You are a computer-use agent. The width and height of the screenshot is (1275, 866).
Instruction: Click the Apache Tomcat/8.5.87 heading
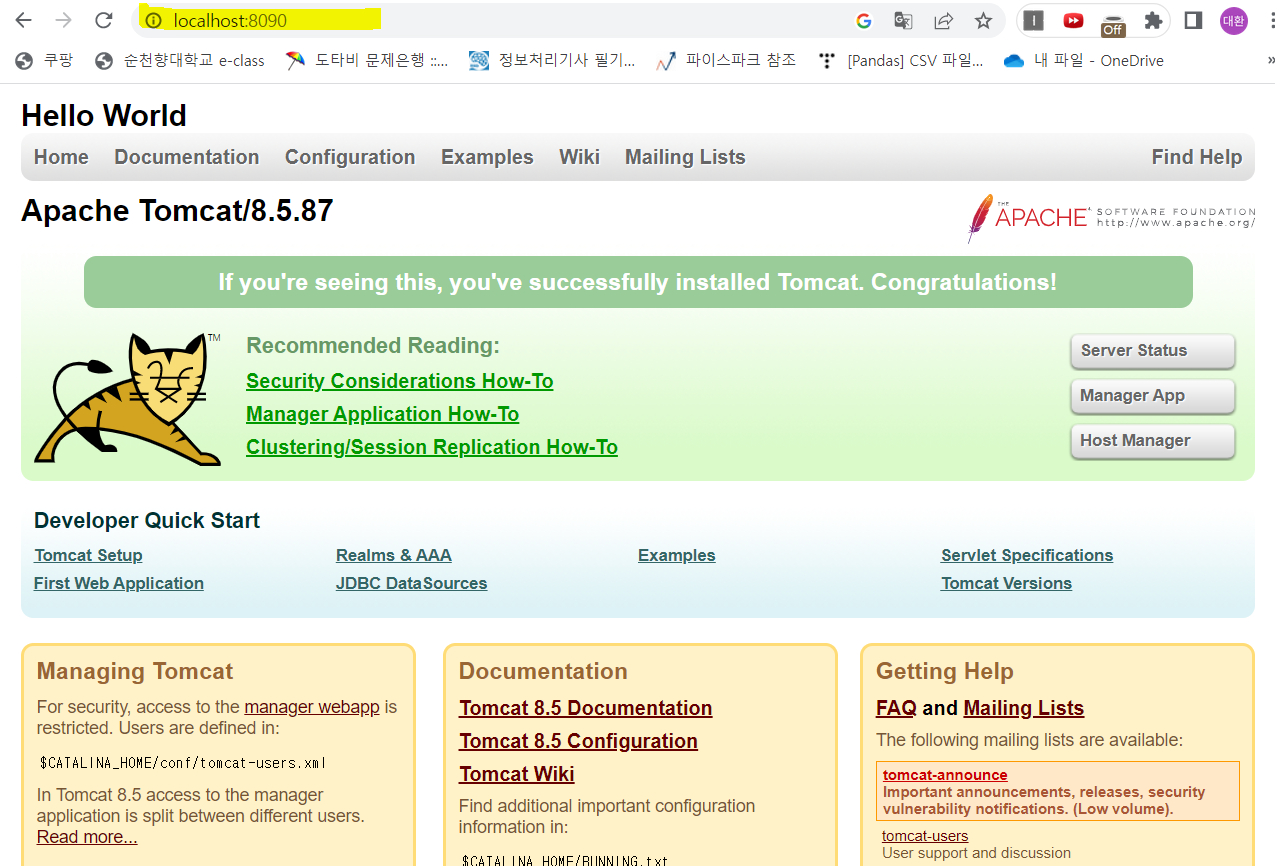[177, 211]
